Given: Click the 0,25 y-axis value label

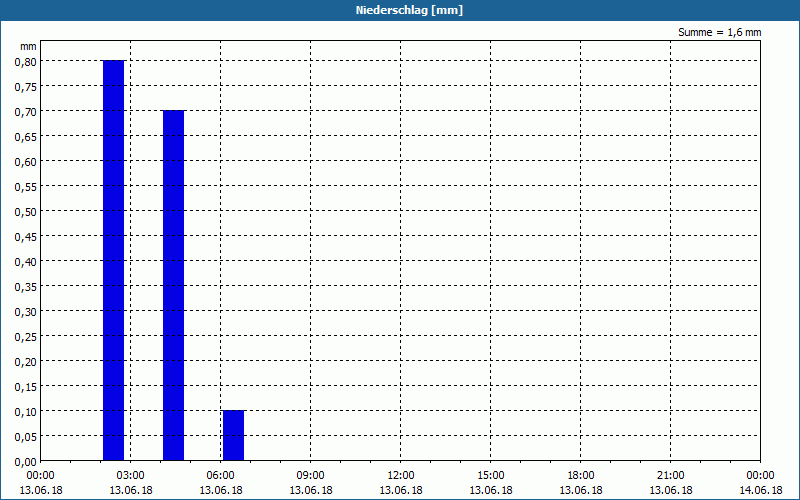Looking at the screenshot, I should tap(26, 337).
